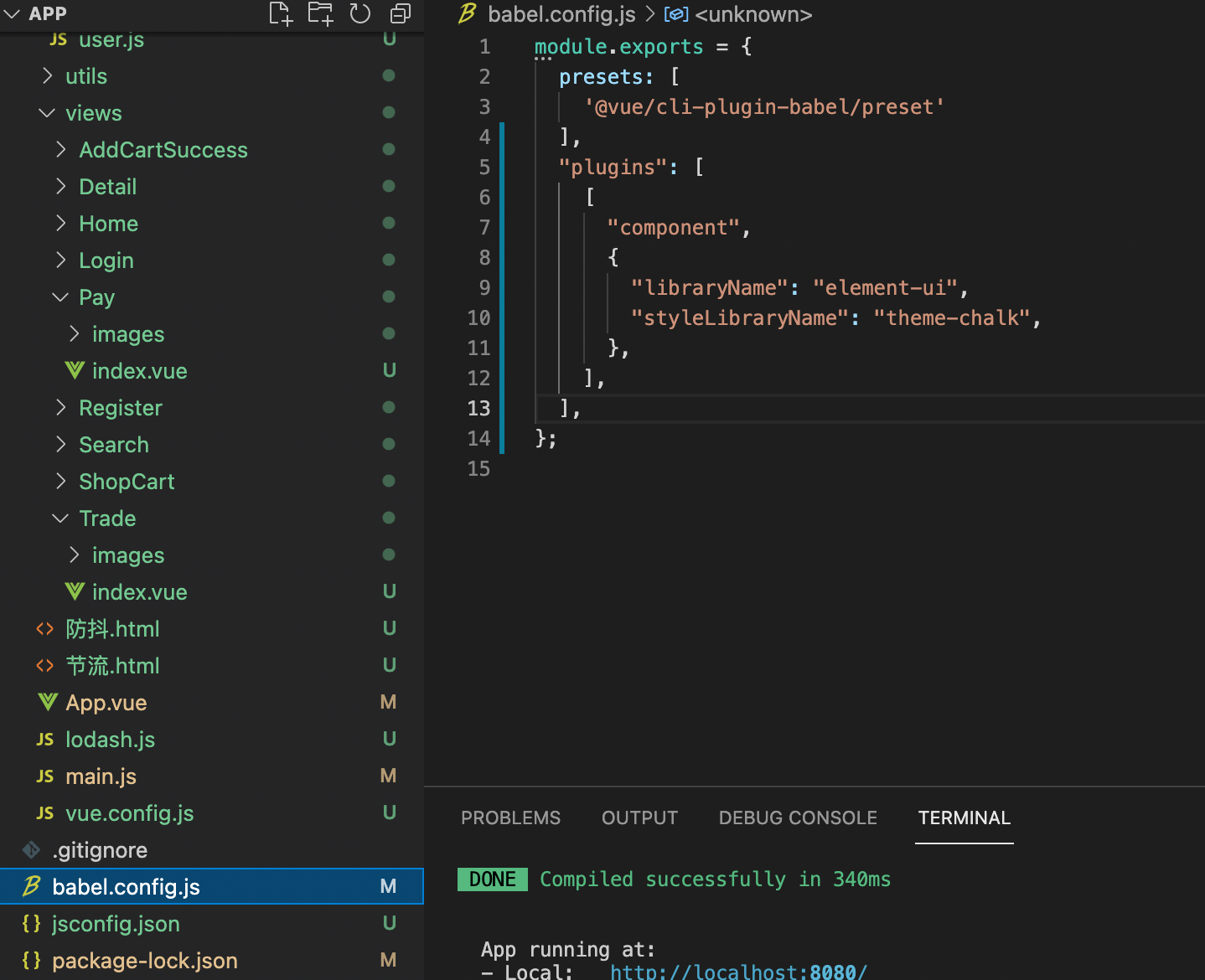Collapse the APP explorer section
Image resolution: width=1205 pixels, height=980 pixels.
pos(13,13)
